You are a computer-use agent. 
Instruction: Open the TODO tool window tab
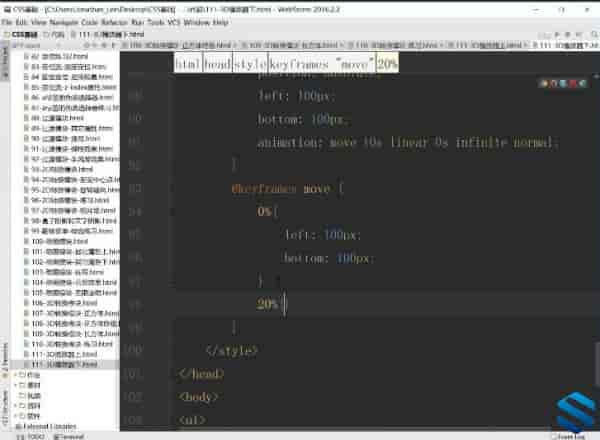[33, 437]
